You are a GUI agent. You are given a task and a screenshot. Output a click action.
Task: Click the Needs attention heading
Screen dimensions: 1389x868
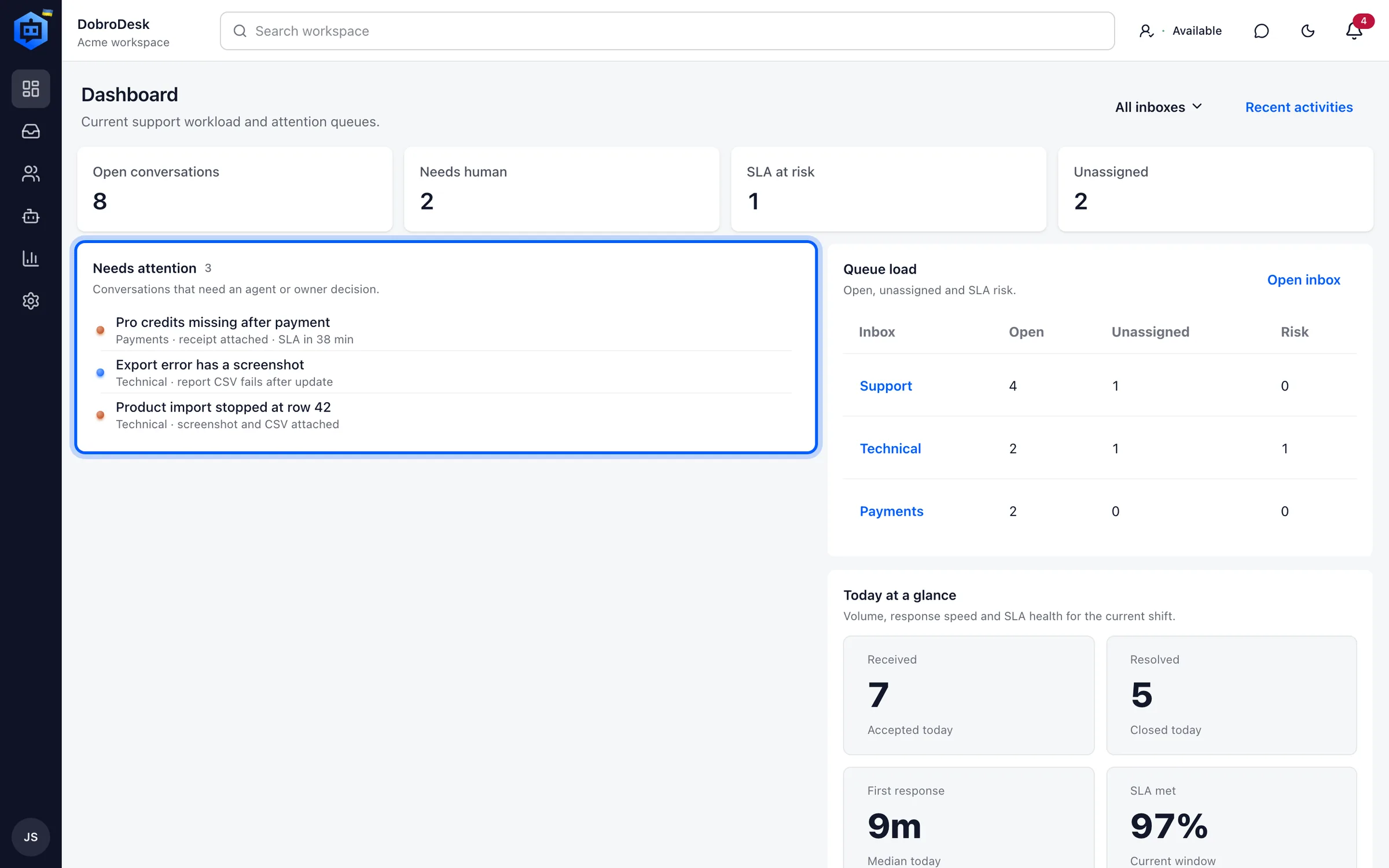(145, 268)
